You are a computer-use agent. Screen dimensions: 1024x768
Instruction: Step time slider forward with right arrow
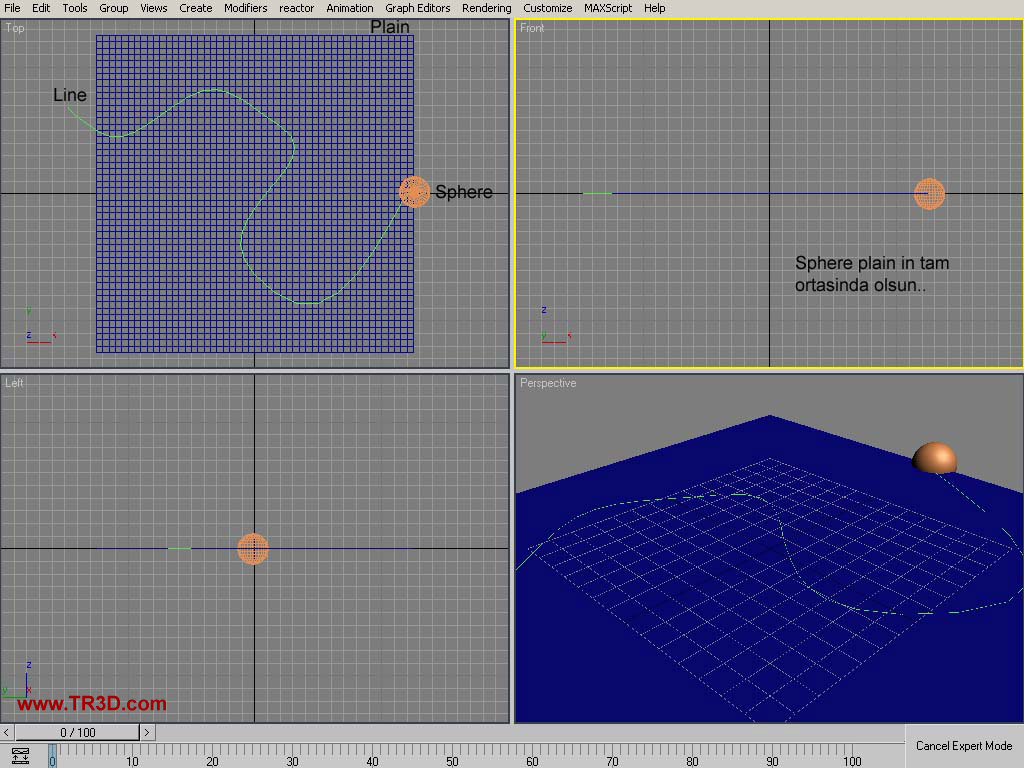pos(147,733)
